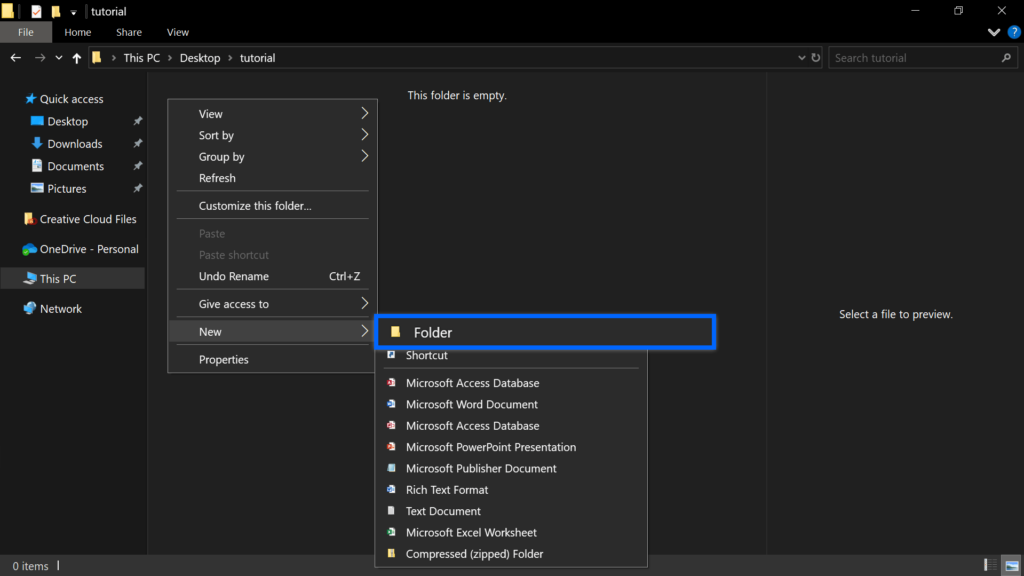Click the pin icon beside Desktop
Screen dimensions: 1024x576
137,121
